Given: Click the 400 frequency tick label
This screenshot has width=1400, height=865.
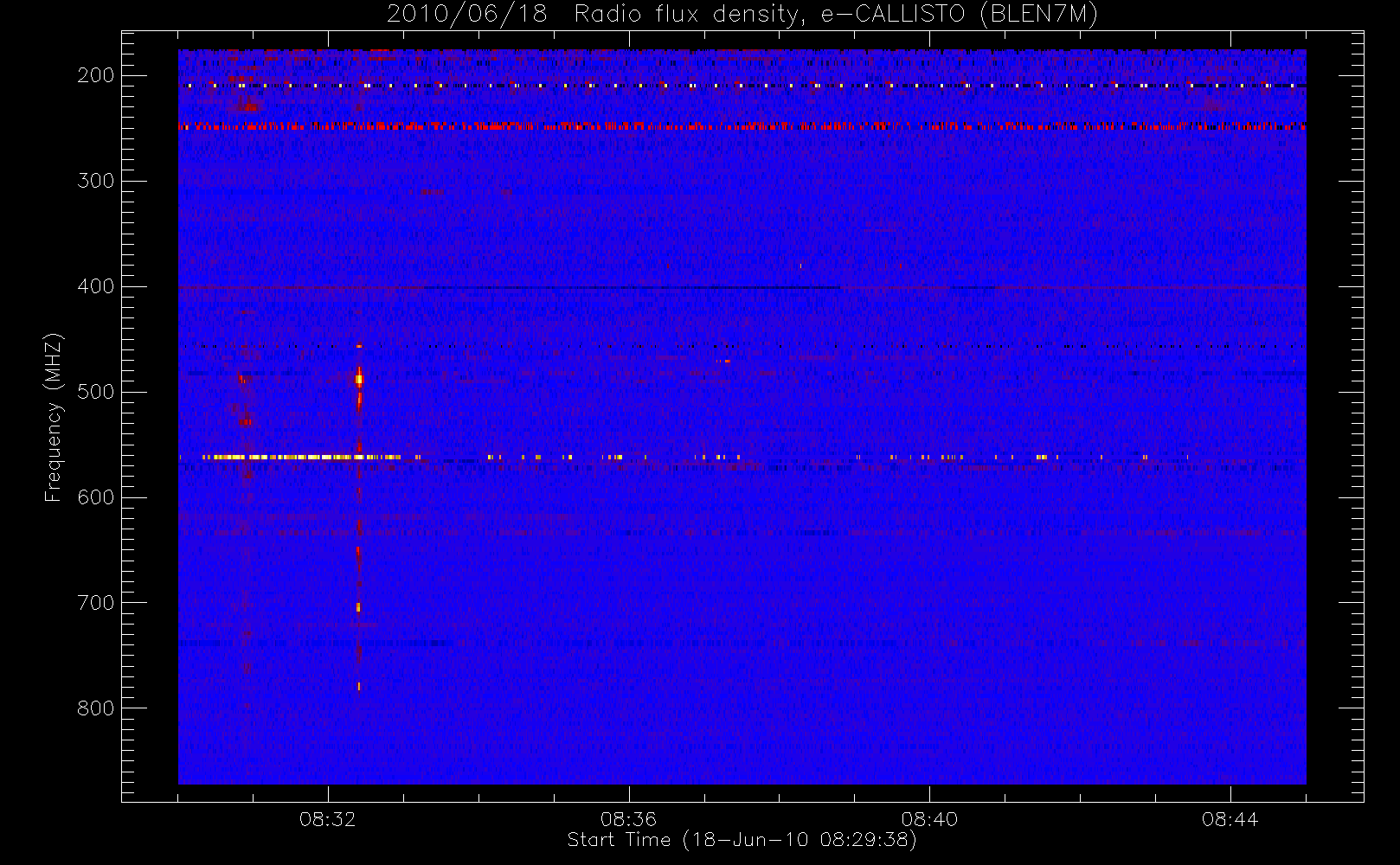Looking at the screenshot, I should pyautogui.click(x=96, y=286).
